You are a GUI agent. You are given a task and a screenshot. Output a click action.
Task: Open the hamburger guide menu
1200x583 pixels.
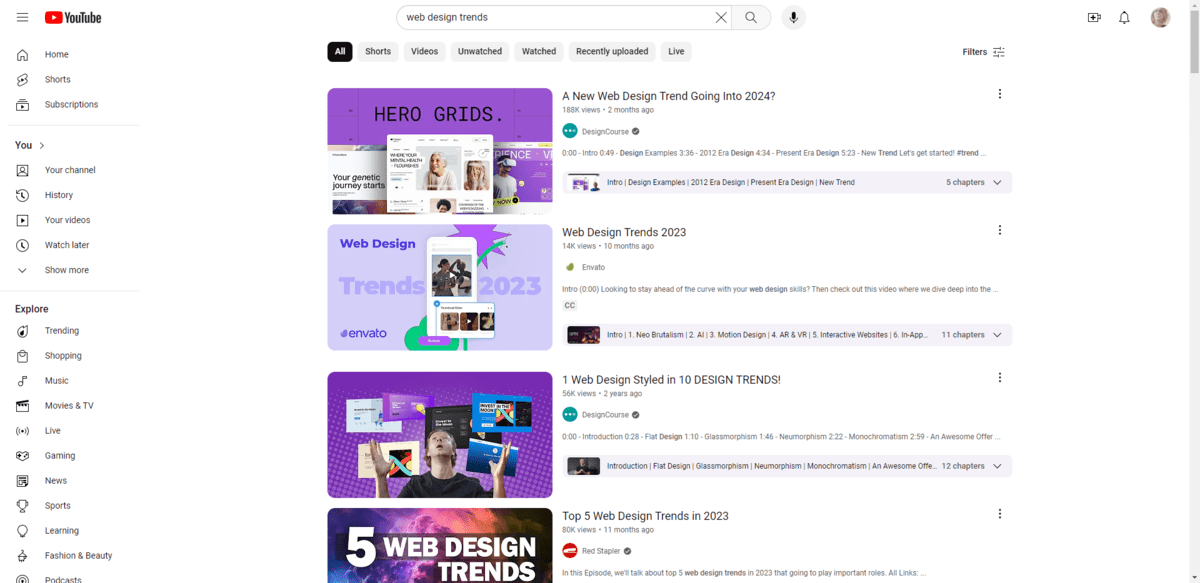[x=22, y=17]
